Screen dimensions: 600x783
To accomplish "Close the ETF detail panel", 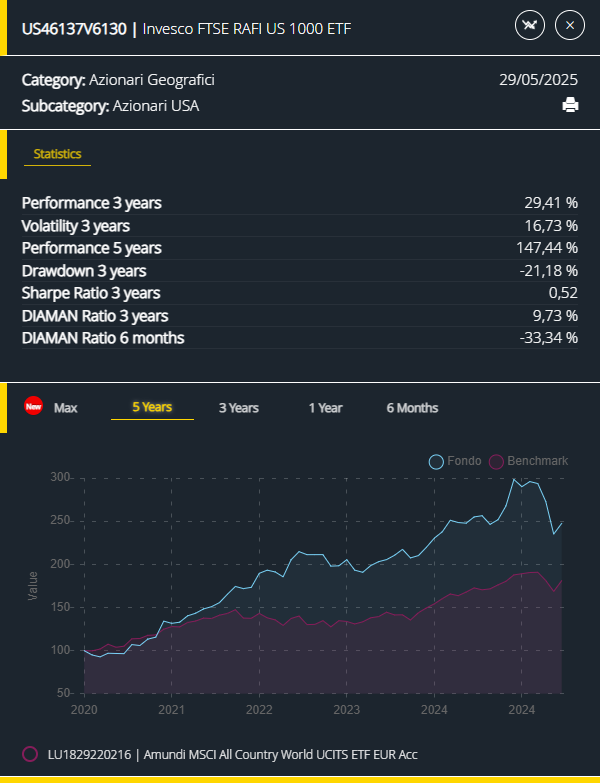I will [569, 27].
